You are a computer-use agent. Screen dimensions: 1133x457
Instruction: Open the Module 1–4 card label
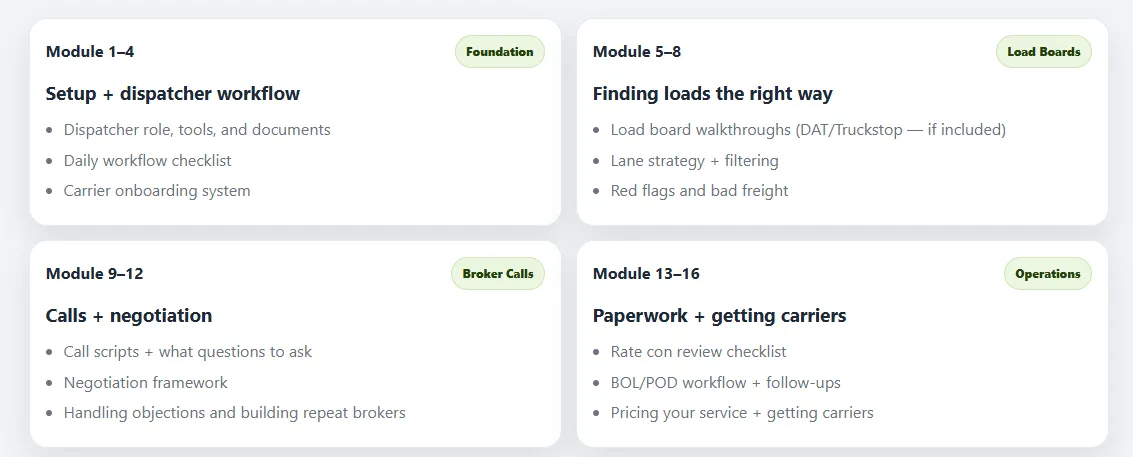[x=90, y=52]
